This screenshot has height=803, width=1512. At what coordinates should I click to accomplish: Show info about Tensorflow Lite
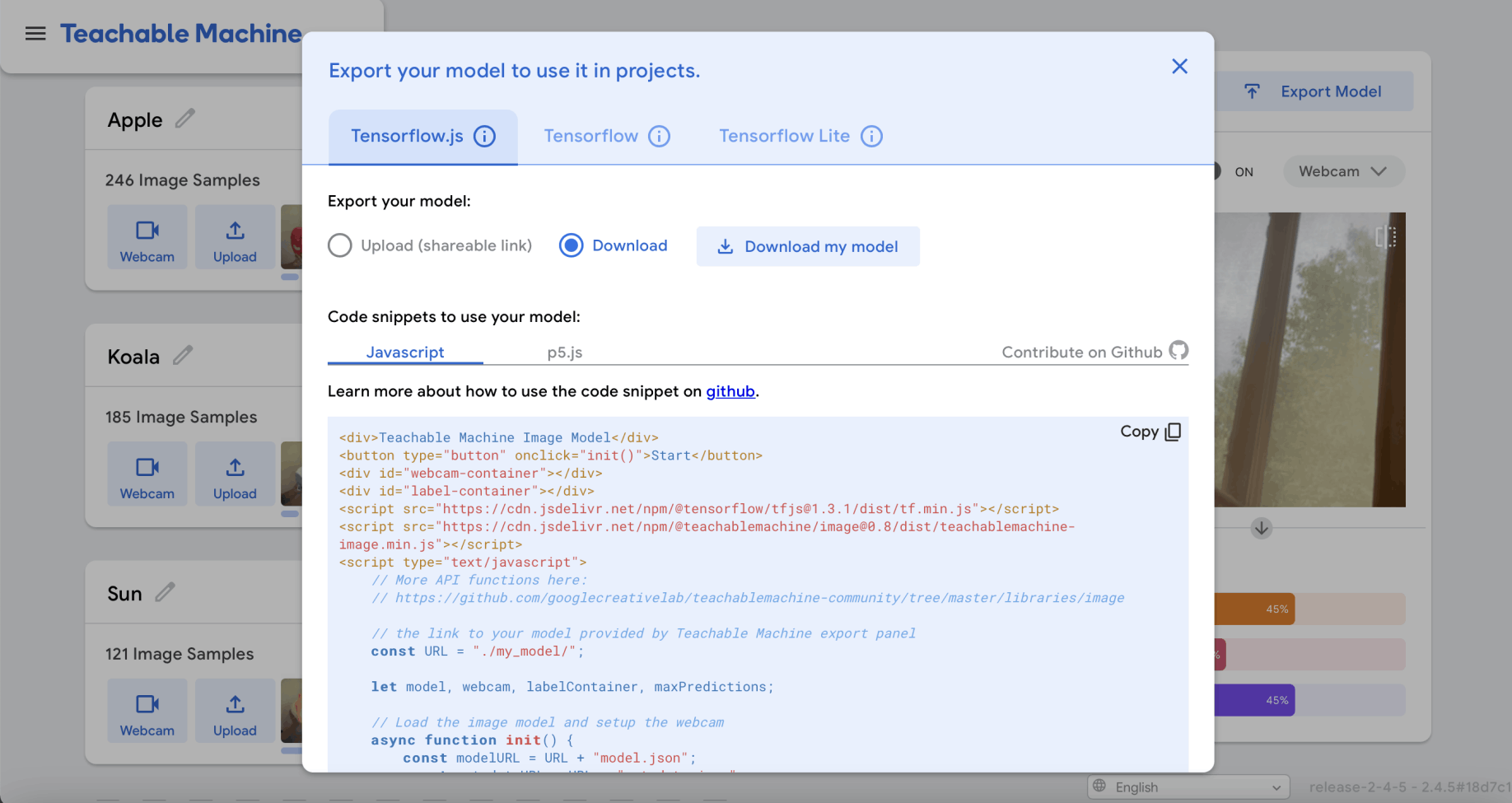tap(871, 136)
